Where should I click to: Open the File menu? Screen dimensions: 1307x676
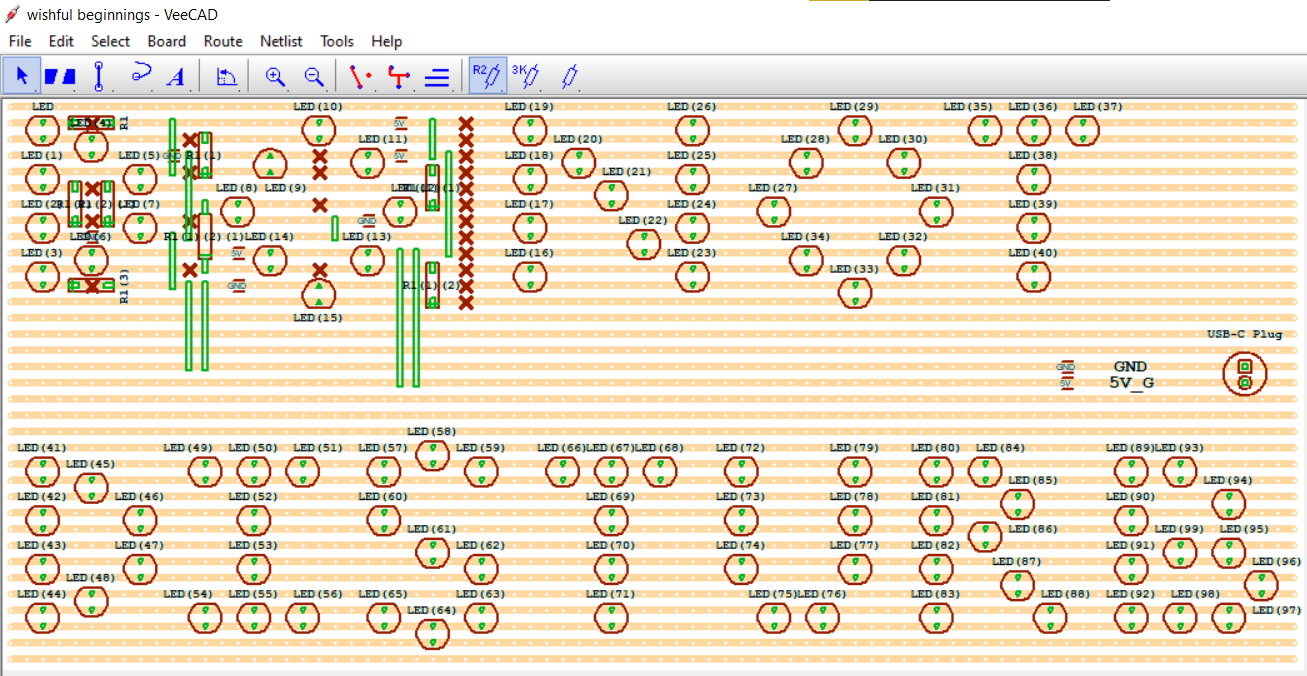pos(20,41)
